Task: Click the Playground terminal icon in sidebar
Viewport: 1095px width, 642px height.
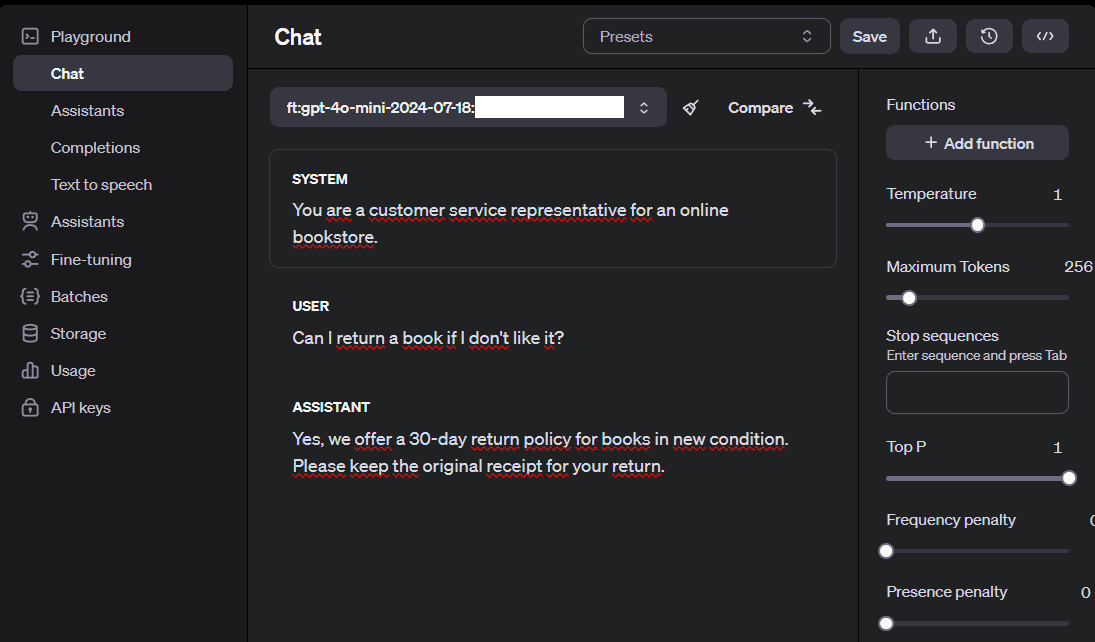Action: (x=30, y=36)
